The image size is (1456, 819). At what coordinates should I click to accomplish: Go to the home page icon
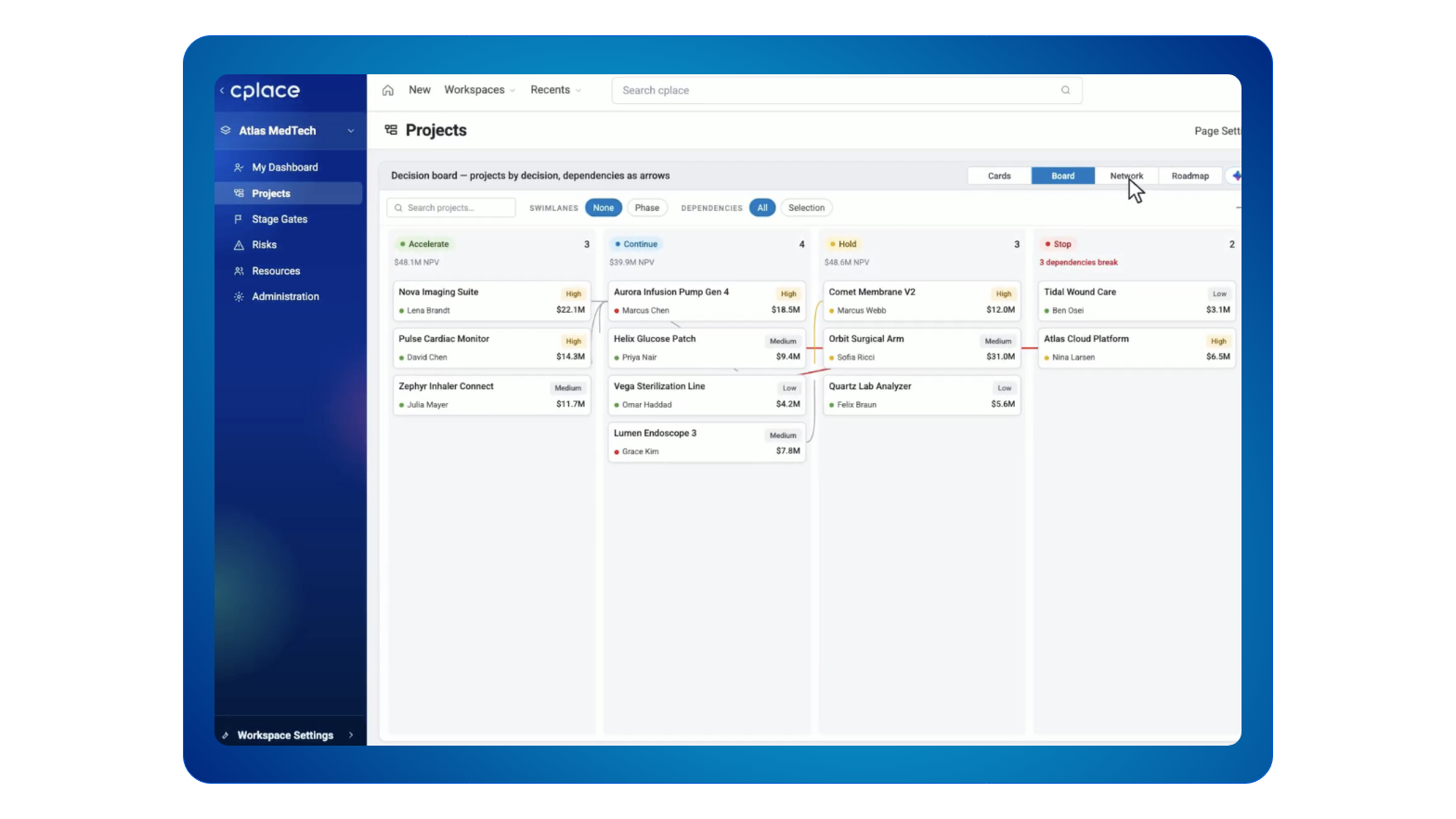tap(388, 90)
